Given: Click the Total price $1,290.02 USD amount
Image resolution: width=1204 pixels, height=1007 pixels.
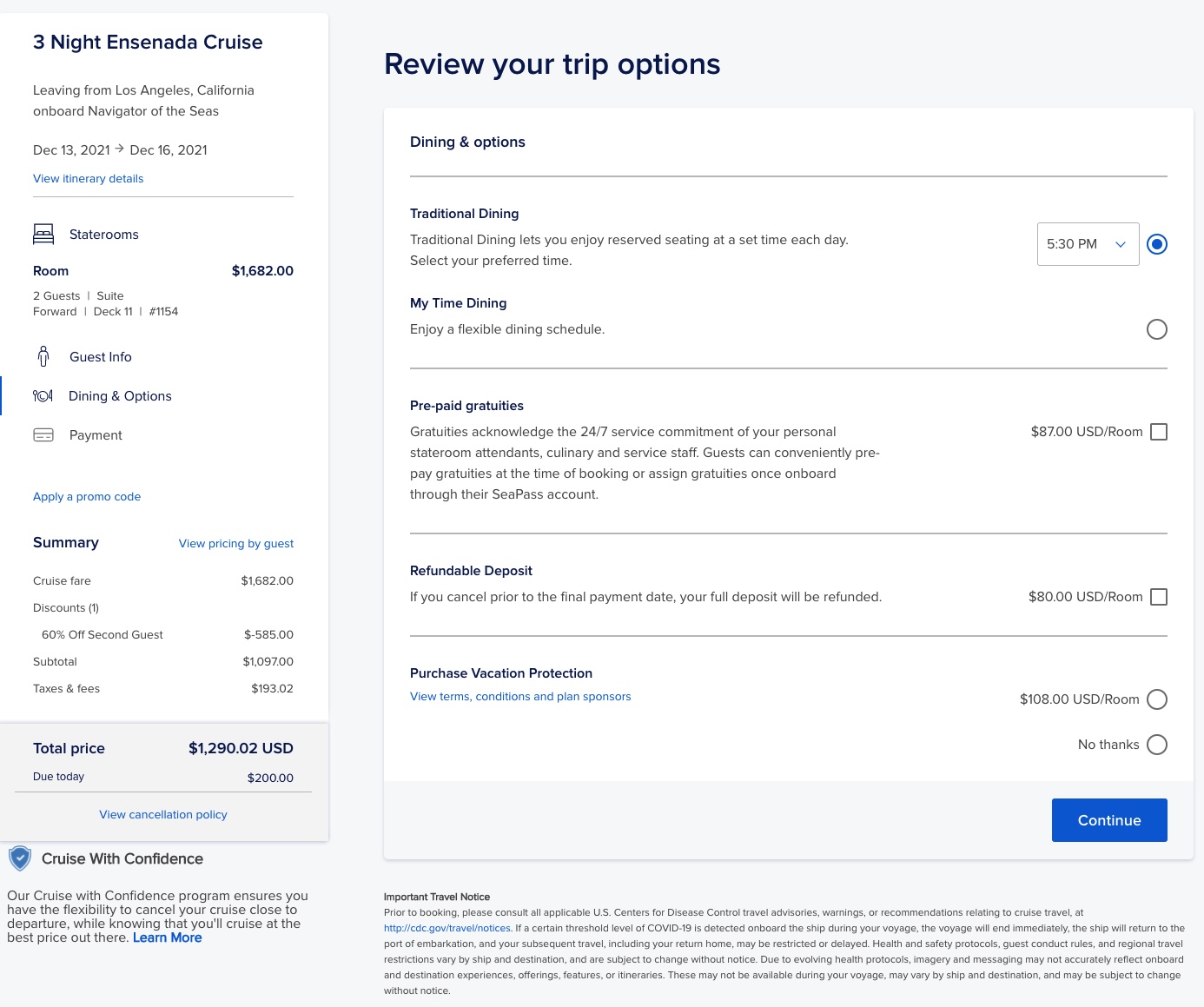Looking at the screenshot, I should (241, 748).
